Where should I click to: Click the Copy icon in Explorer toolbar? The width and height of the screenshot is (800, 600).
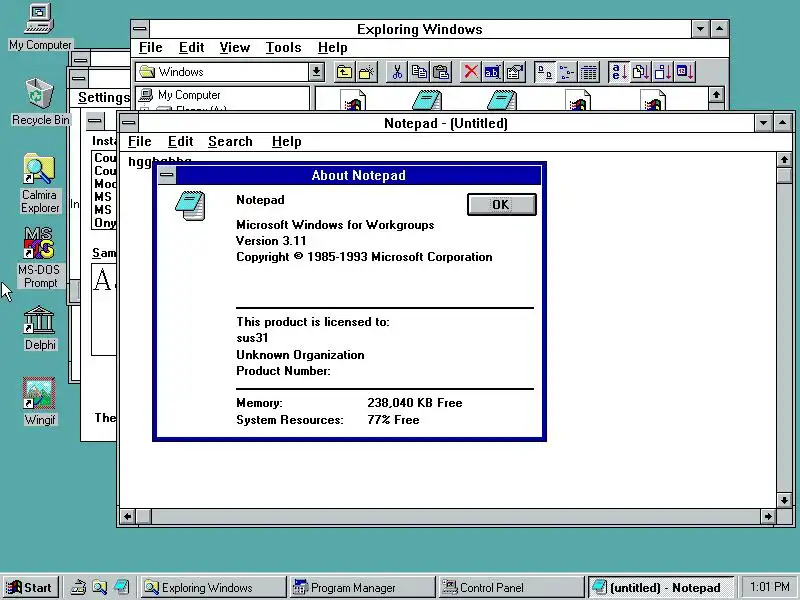419,72
